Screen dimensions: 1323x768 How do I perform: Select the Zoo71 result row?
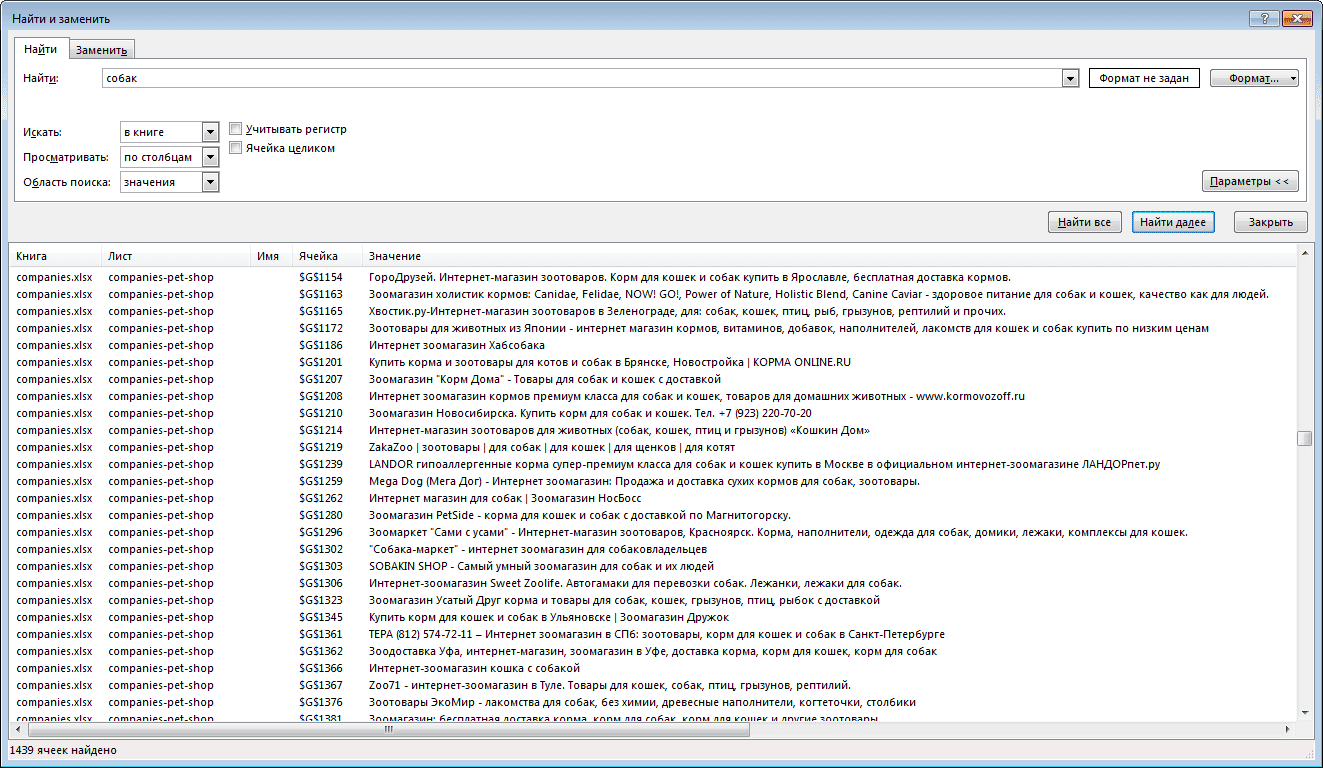coord(653,685)
